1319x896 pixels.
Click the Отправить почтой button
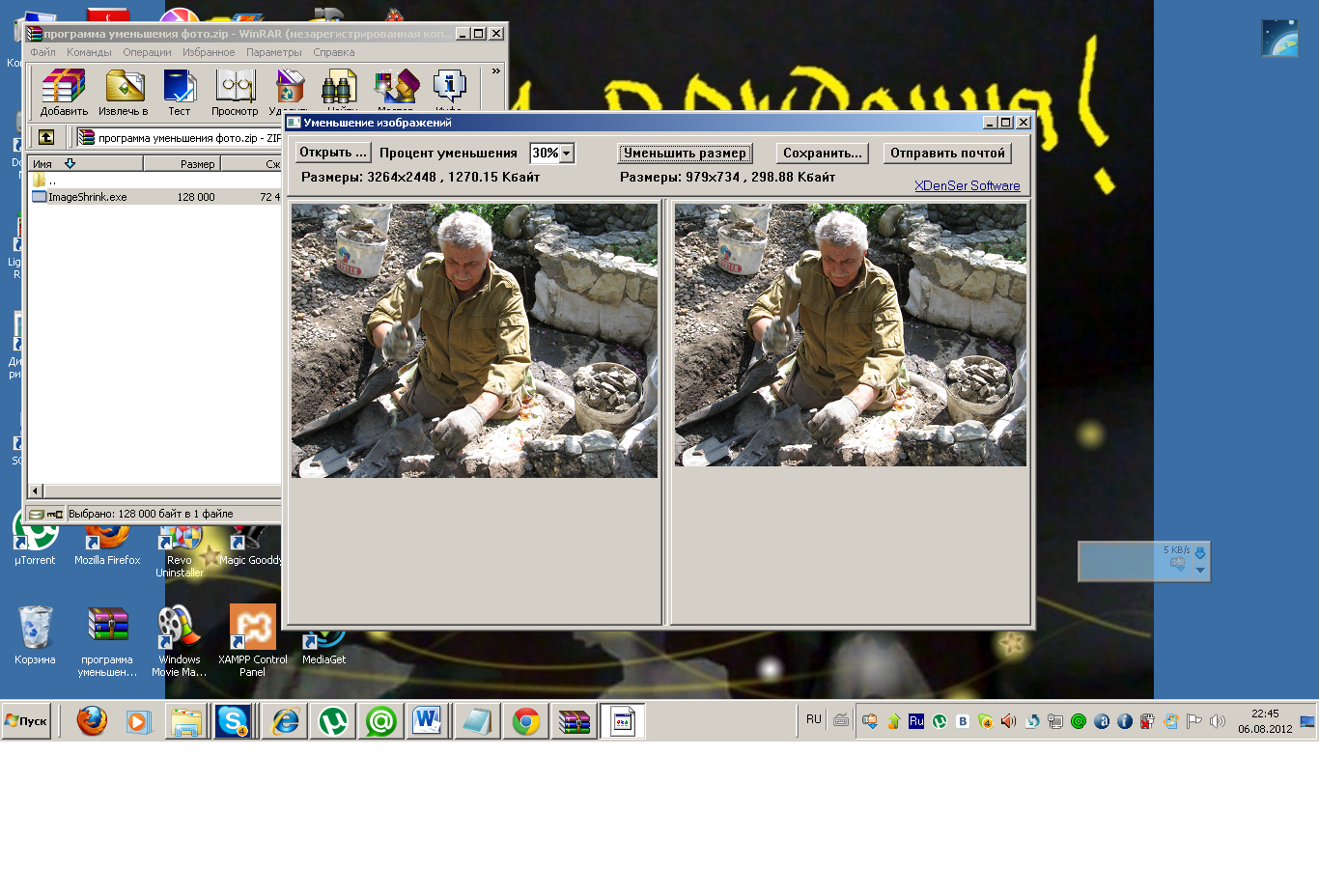point(947,153)
